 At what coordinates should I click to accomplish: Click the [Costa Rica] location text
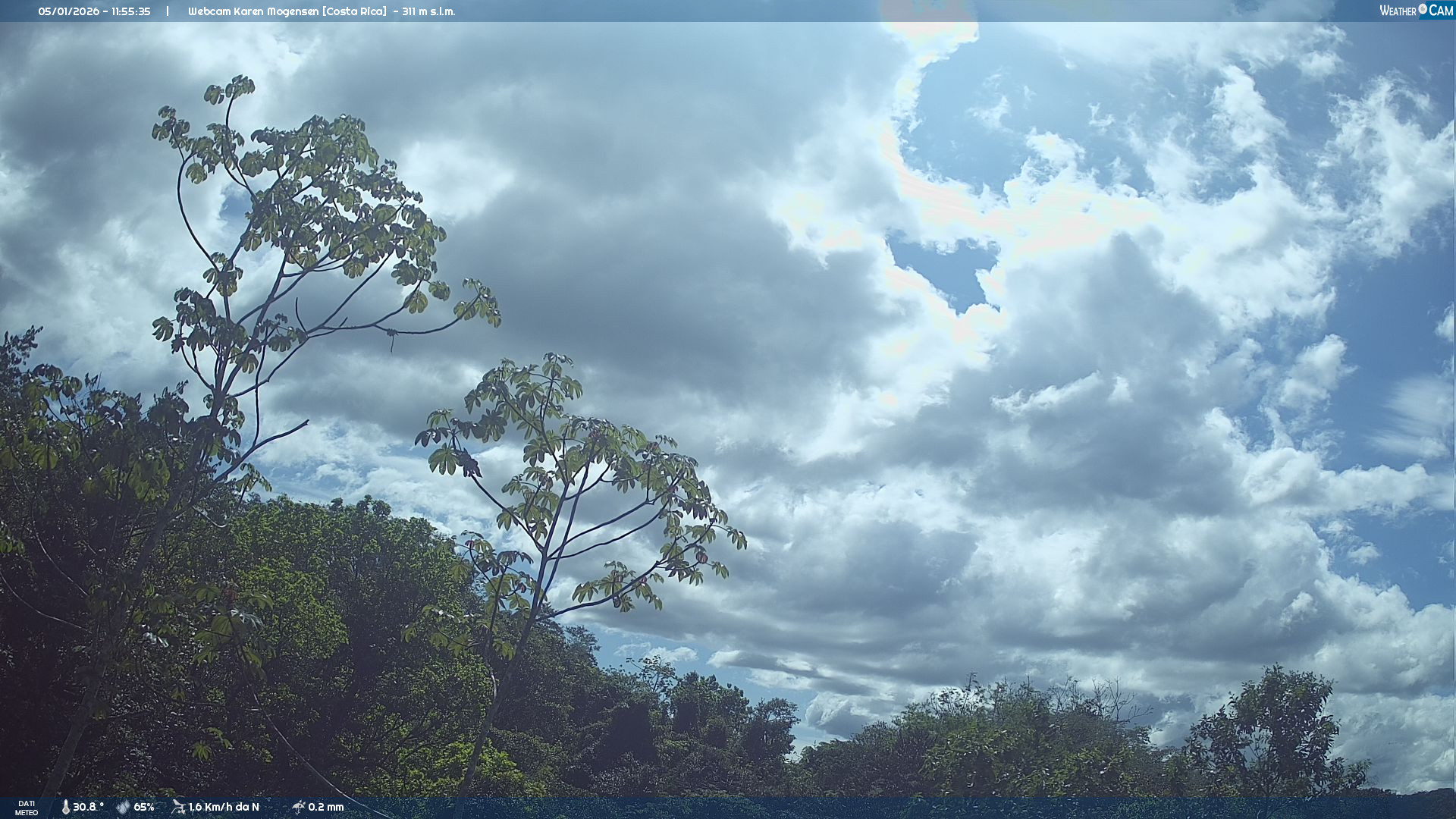[354, 11]
